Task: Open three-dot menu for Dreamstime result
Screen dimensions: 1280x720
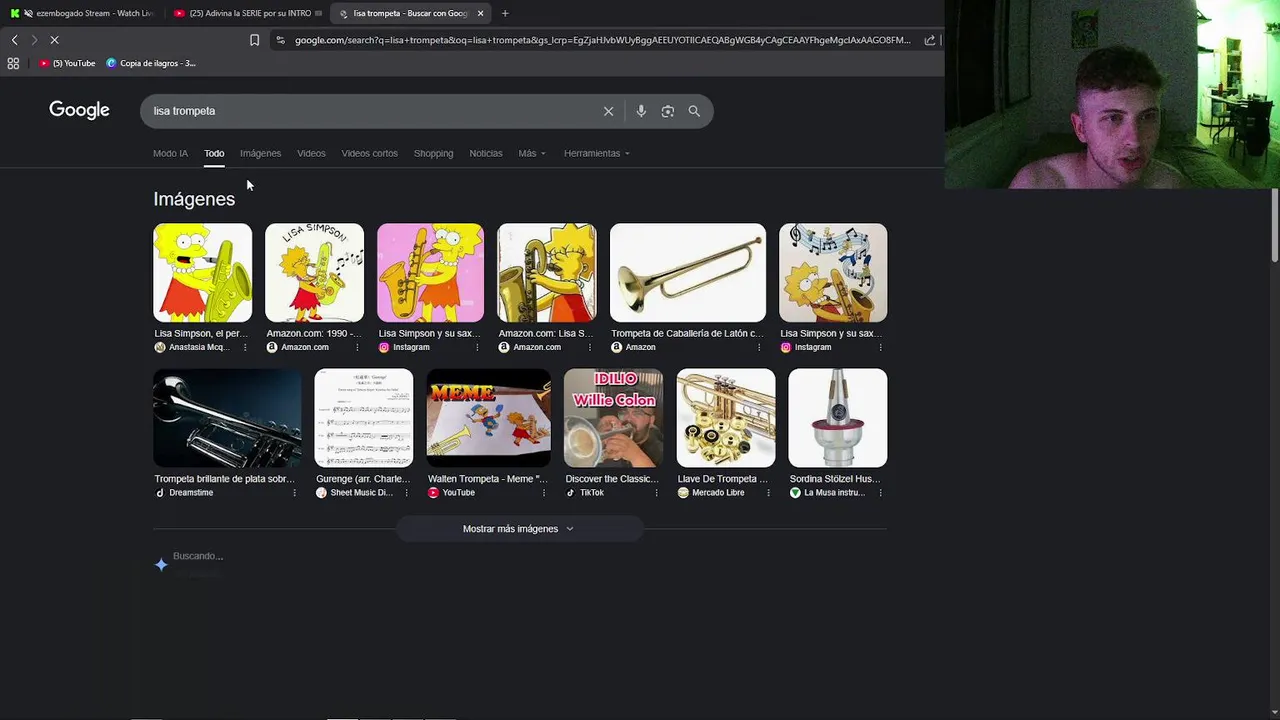Action: point(294,493)
